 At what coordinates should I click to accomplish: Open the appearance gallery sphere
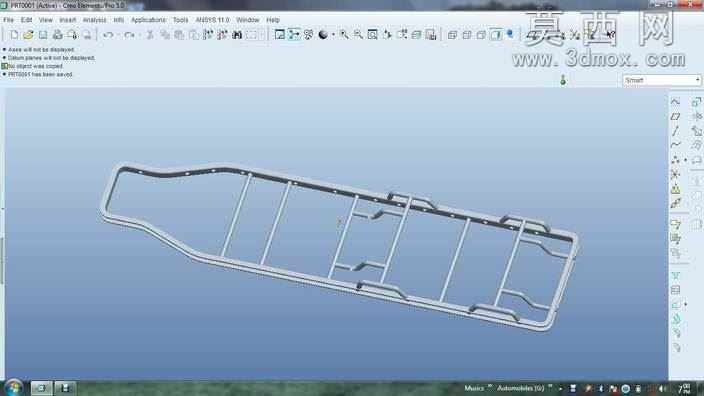point(323,35)
